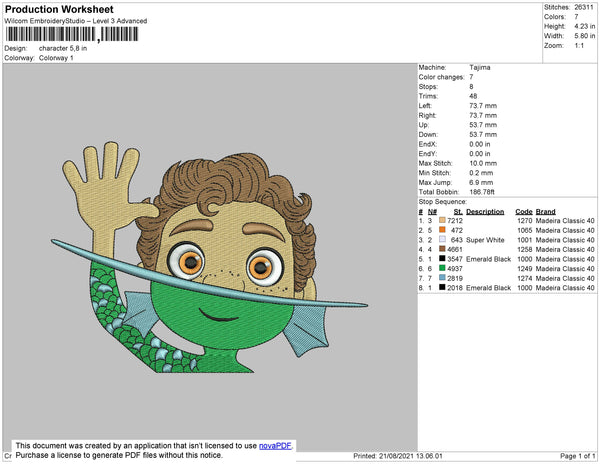Click thread code 1258 in row 4
The width and height of the screenshot is (600, 464).
tap(525, 249)
